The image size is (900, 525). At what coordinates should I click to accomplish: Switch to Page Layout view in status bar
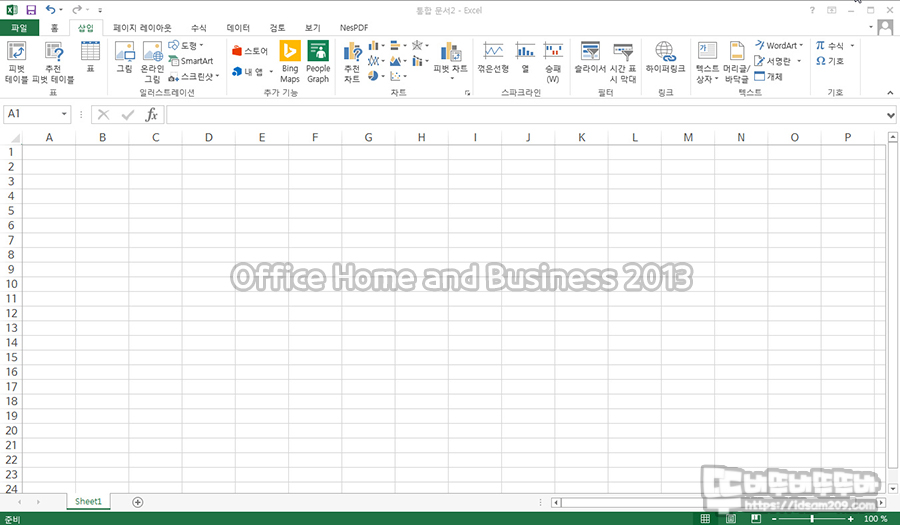tap(731, 519)
